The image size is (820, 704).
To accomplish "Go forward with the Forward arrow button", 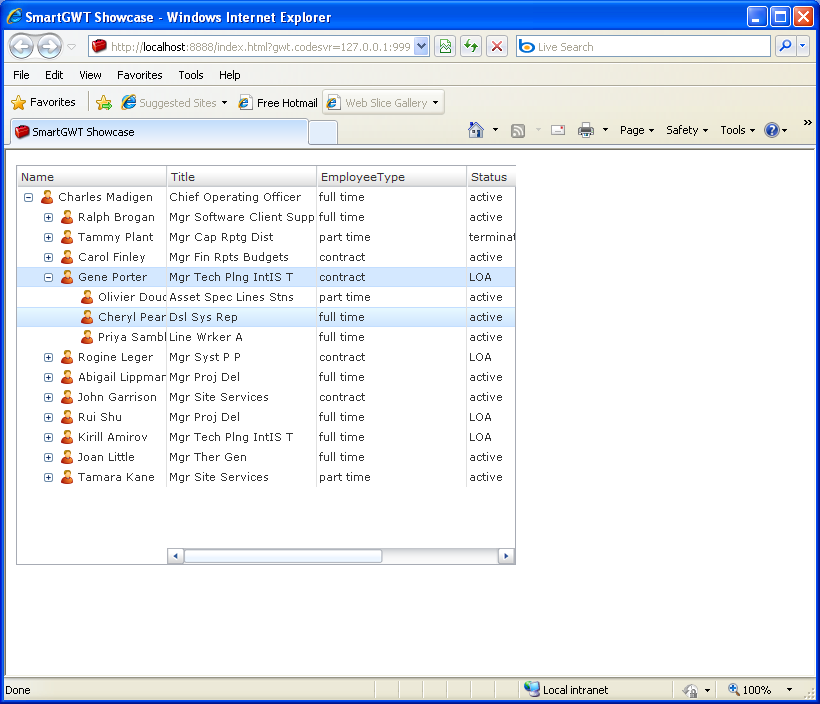I will pos(50,47).
